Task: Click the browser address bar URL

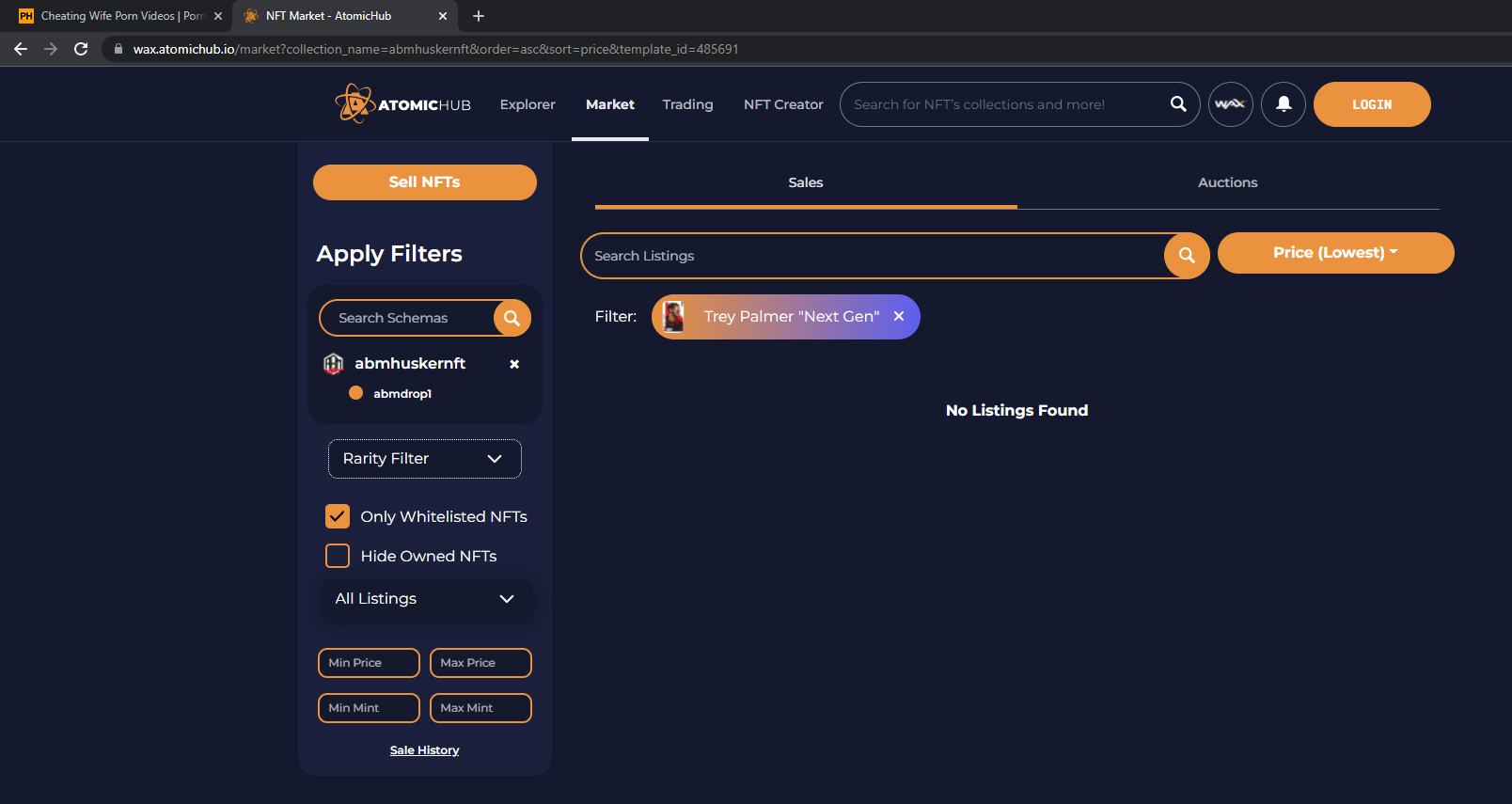Action: point(435,49)
